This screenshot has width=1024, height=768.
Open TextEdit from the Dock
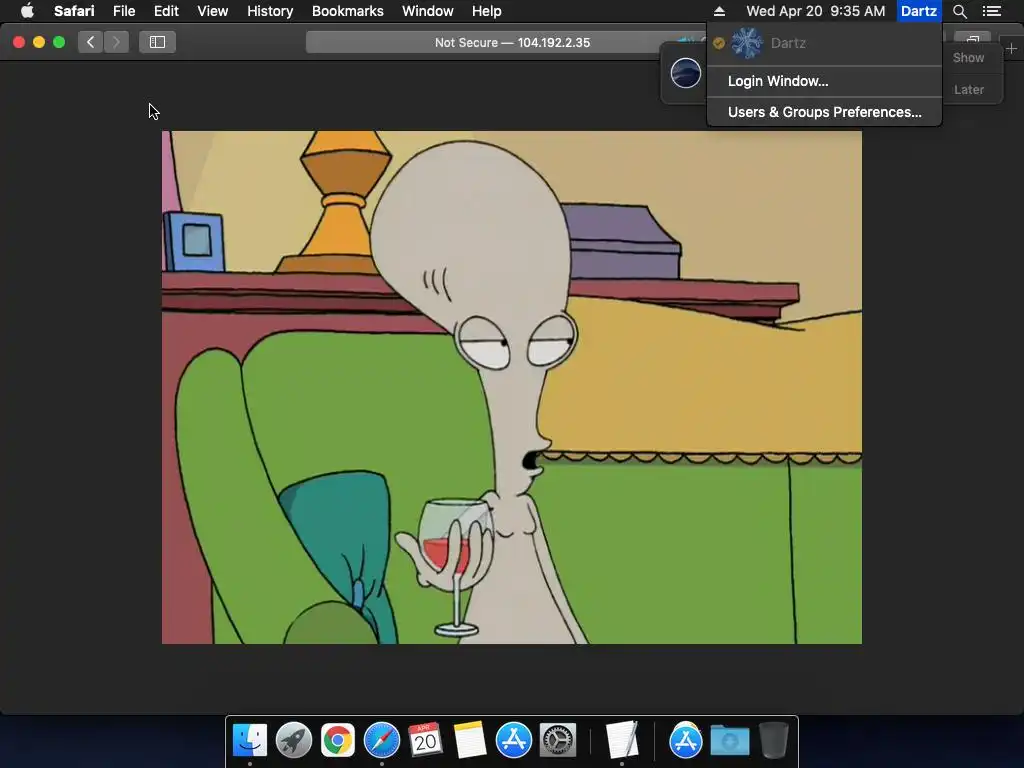point(622,740)
